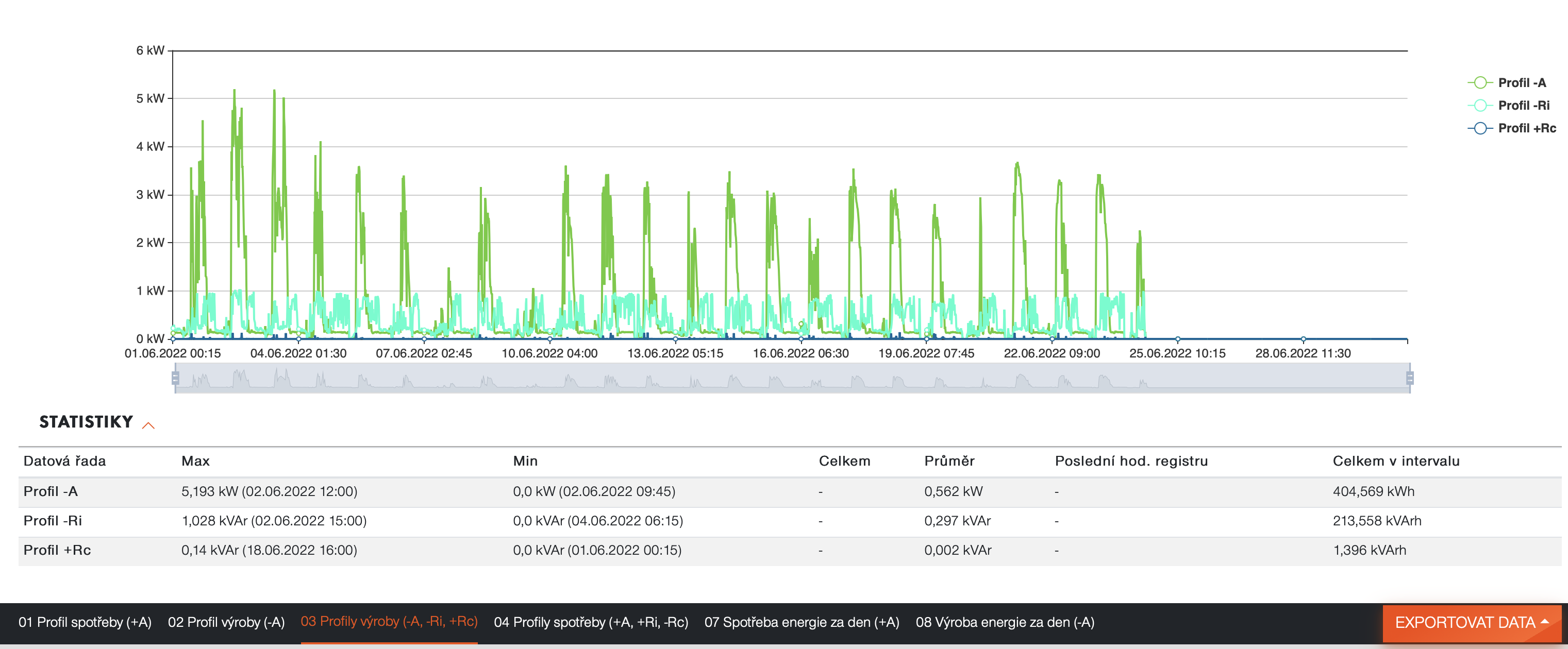Click the Poslední hod. registru header
Screen dimensions: 1568x649
pyautogui.click(x=1131, y=461)
